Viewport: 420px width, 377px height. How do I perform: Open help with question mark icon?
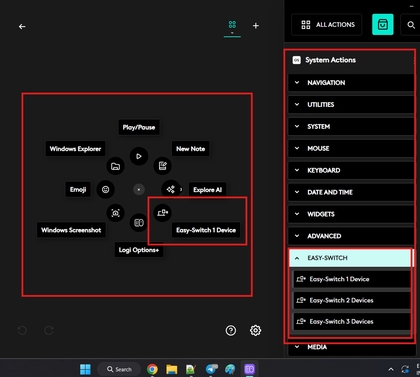coord(231,330)
